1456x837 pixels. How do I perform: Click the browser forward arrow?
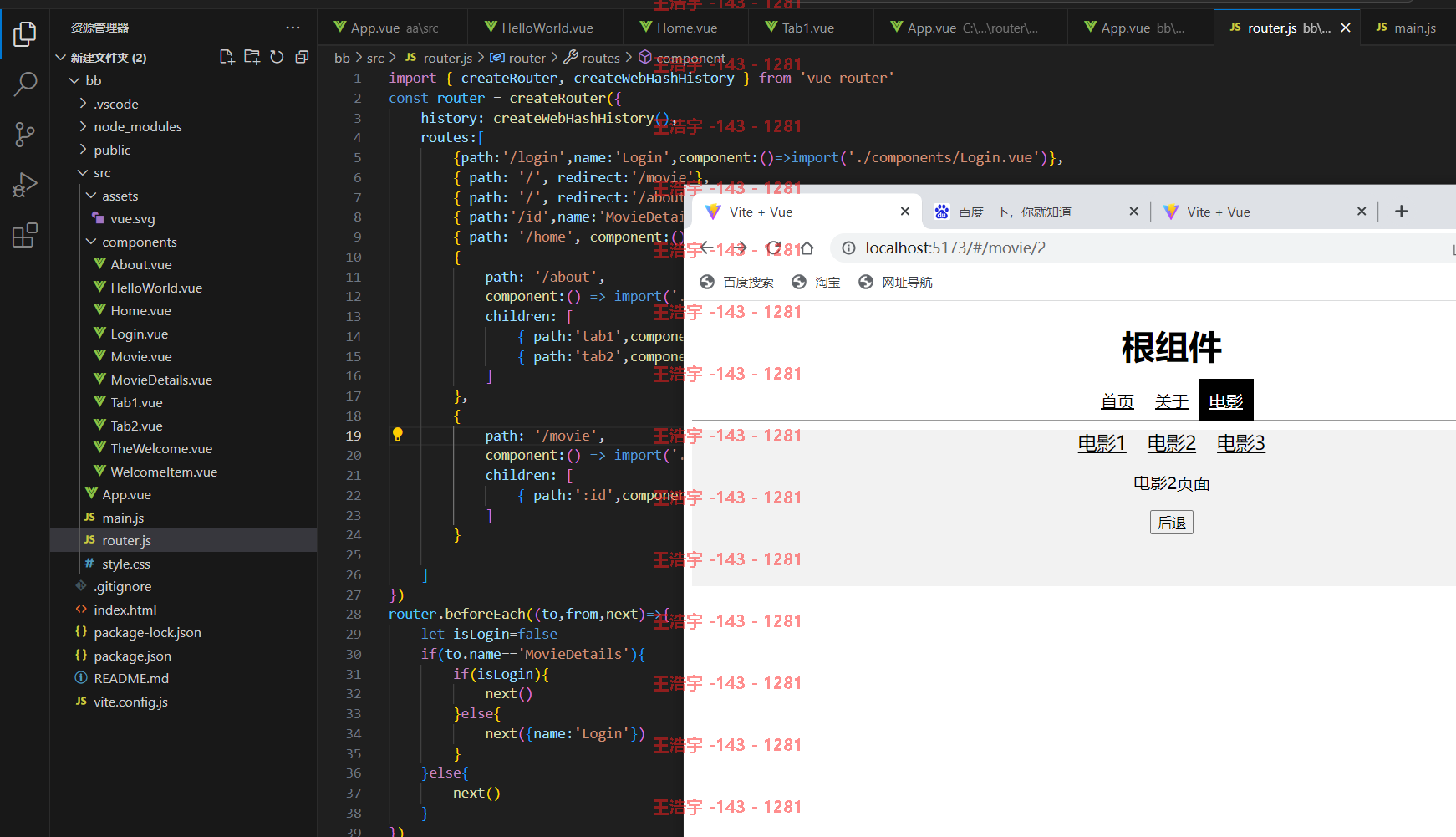740,248
